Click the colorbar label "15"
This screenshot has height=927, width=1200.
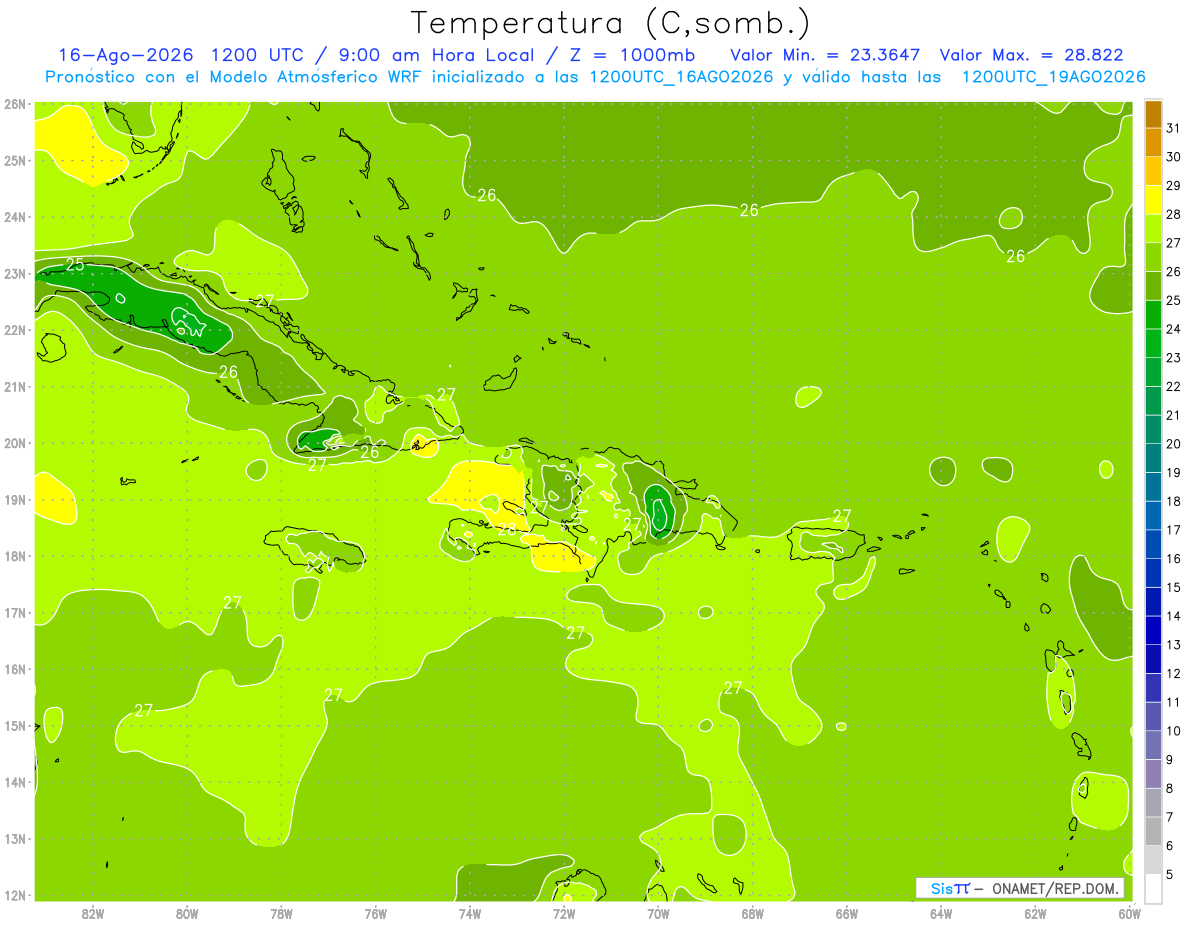(x=1173, y=588)
